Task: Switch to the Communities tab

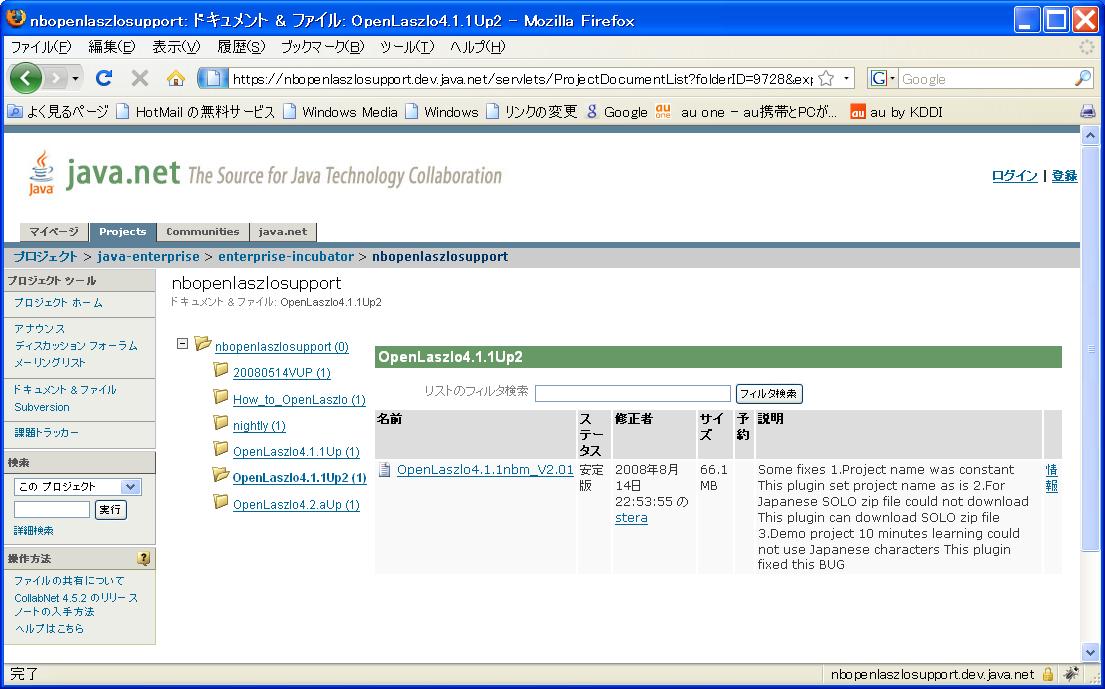Action: pos(202,232)
